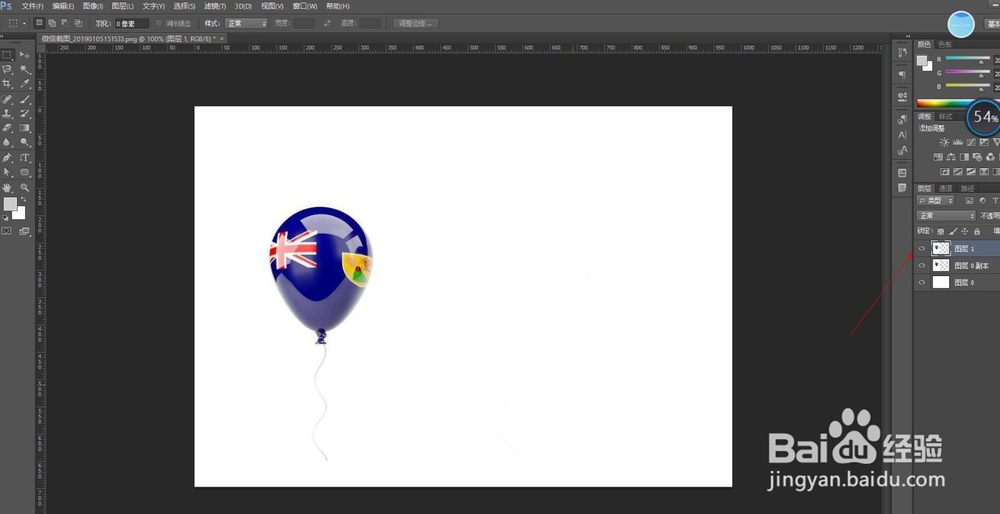This screenshot has height=514, width=1000.
Task: Select the Healing Brush tool
Action: coord(8,99)
